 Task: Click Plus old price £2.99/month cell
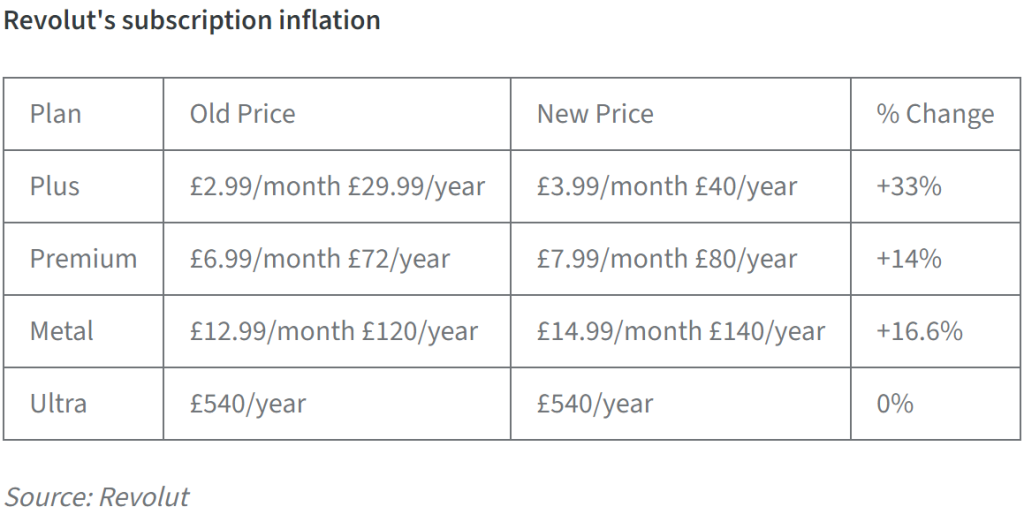pos(337,187)
